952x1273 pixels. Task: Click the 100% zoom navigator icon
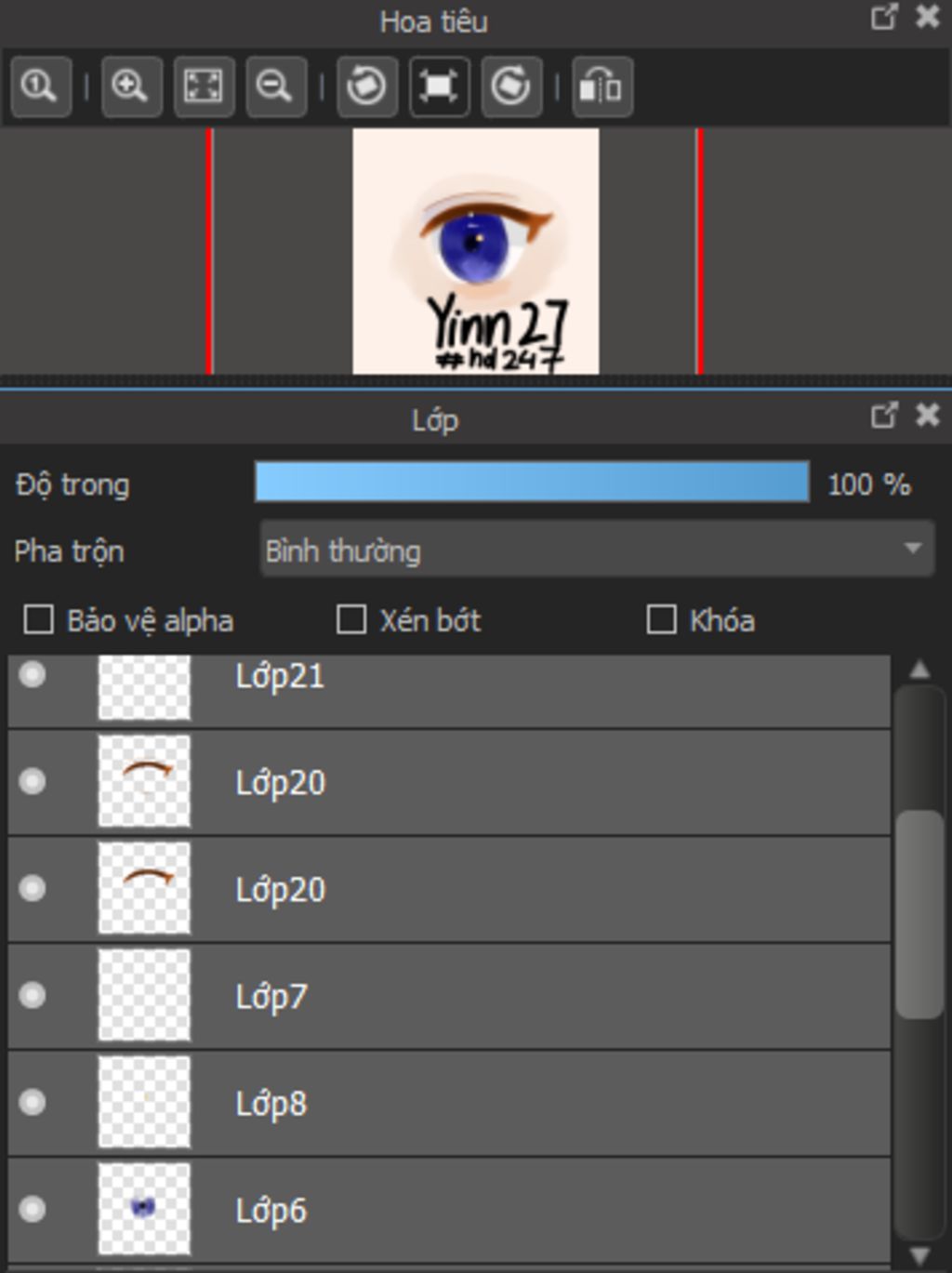40,87
